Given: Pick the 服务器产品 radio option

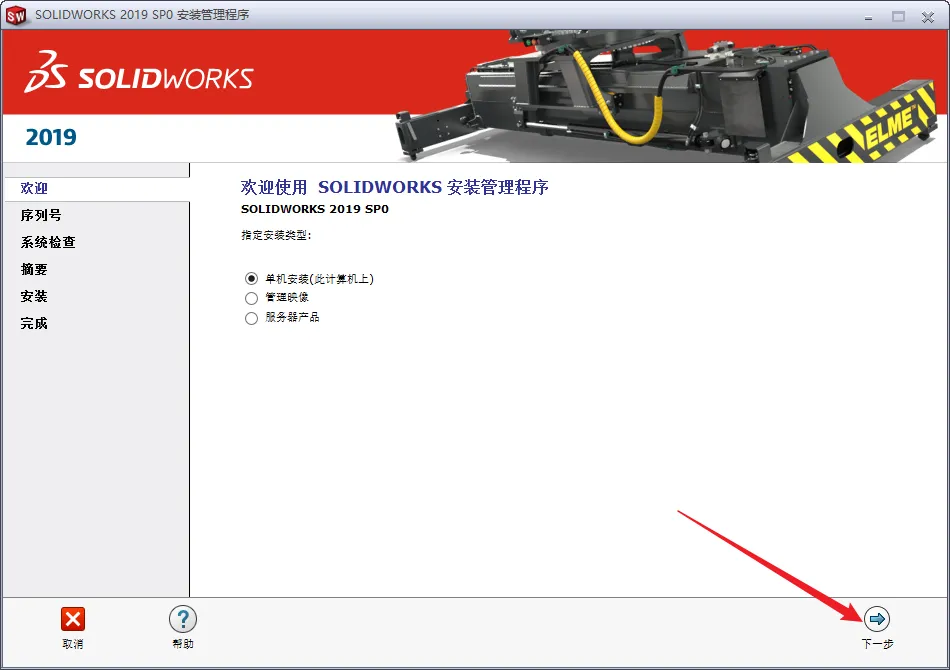Looking at the screenshot, I should pyautogui.click(x=251, y=318).
